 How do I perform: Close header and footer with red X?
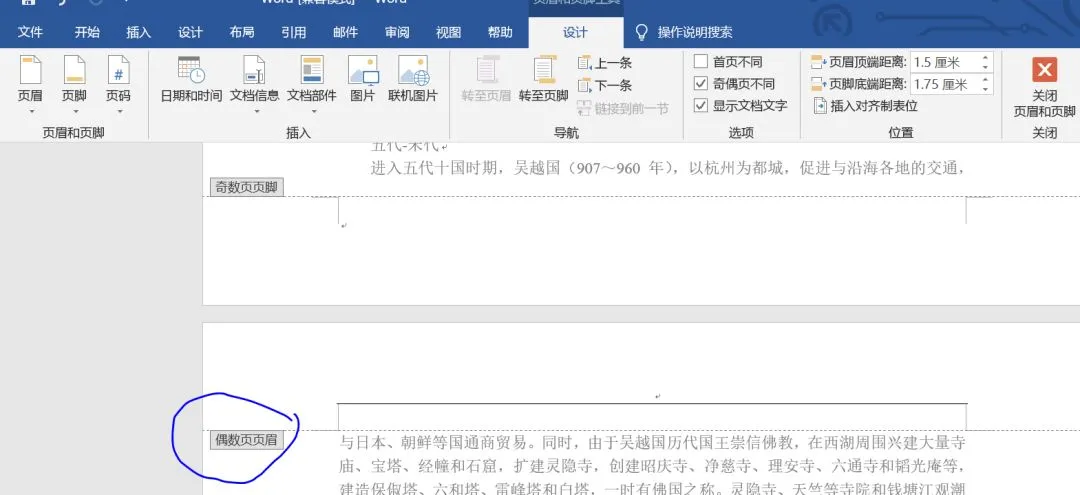[1044, 70]
